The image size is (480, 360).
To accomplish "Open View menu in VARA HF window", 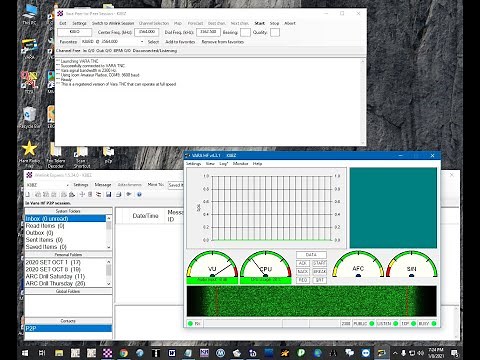I will click(210, 164).
